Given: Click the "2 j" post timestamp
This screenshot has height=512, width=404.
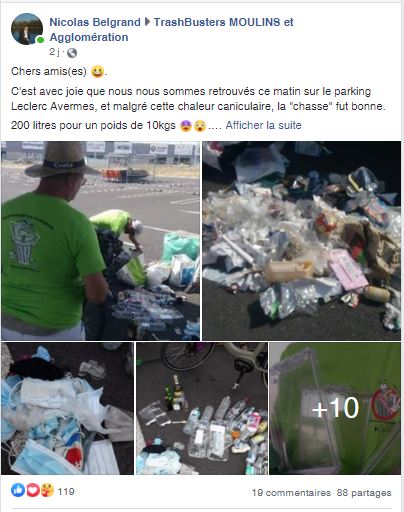Looking at the screenshot, I should (x=54, y=52).
